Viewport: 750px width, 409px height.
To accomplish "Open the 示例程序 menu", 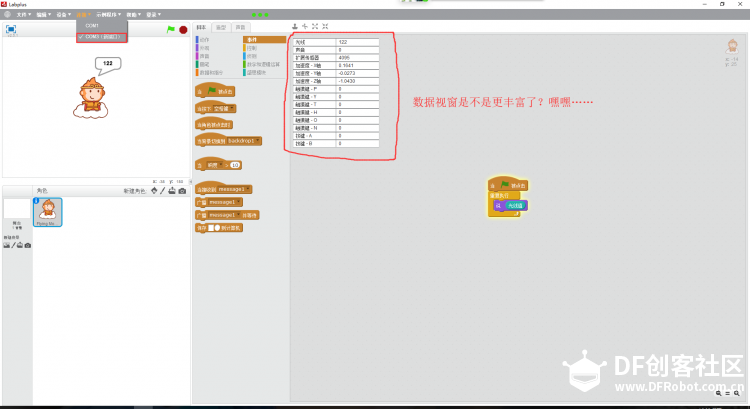I will (x=109, y=15).
